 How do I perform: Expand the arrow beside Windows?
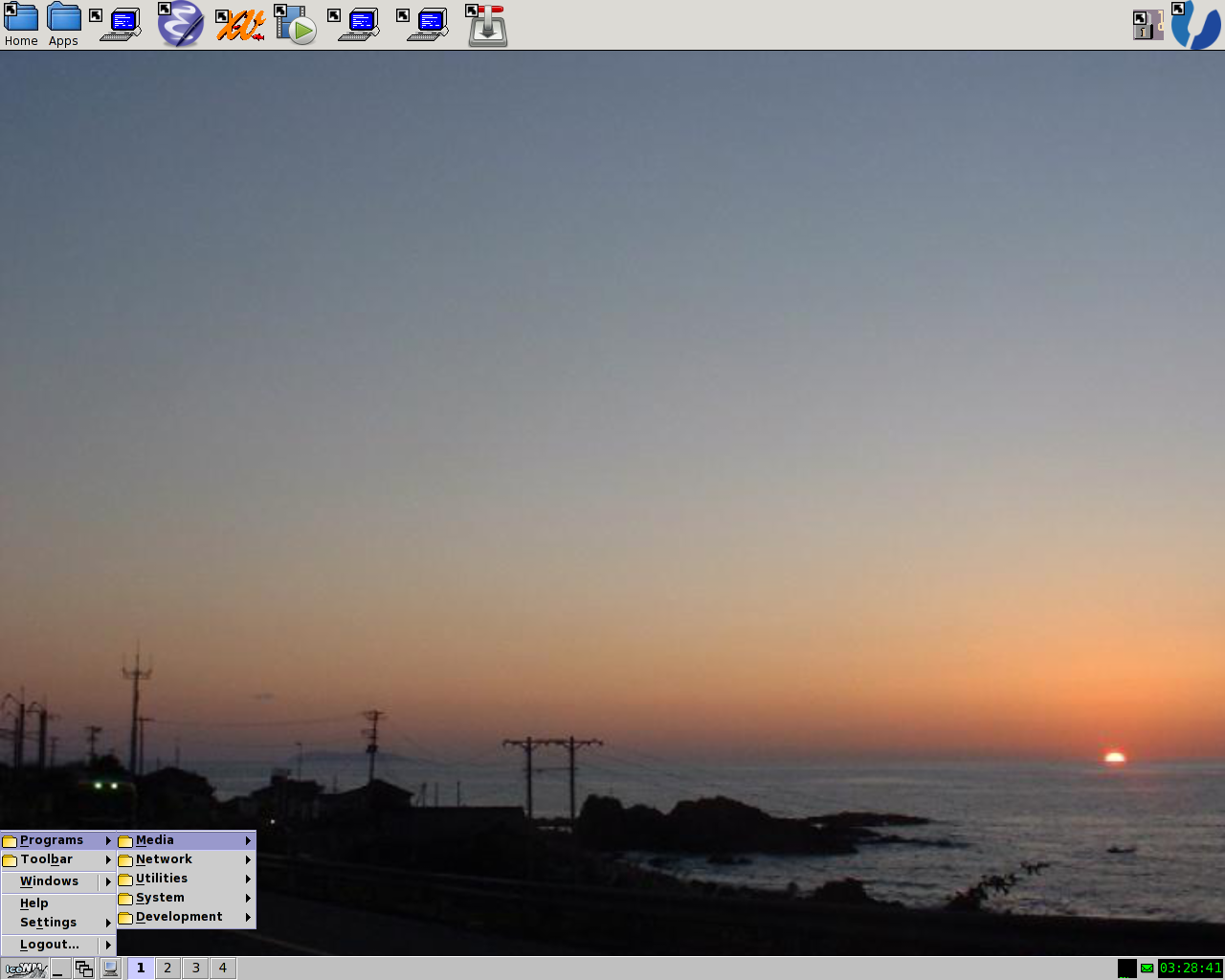coord(108,881)
